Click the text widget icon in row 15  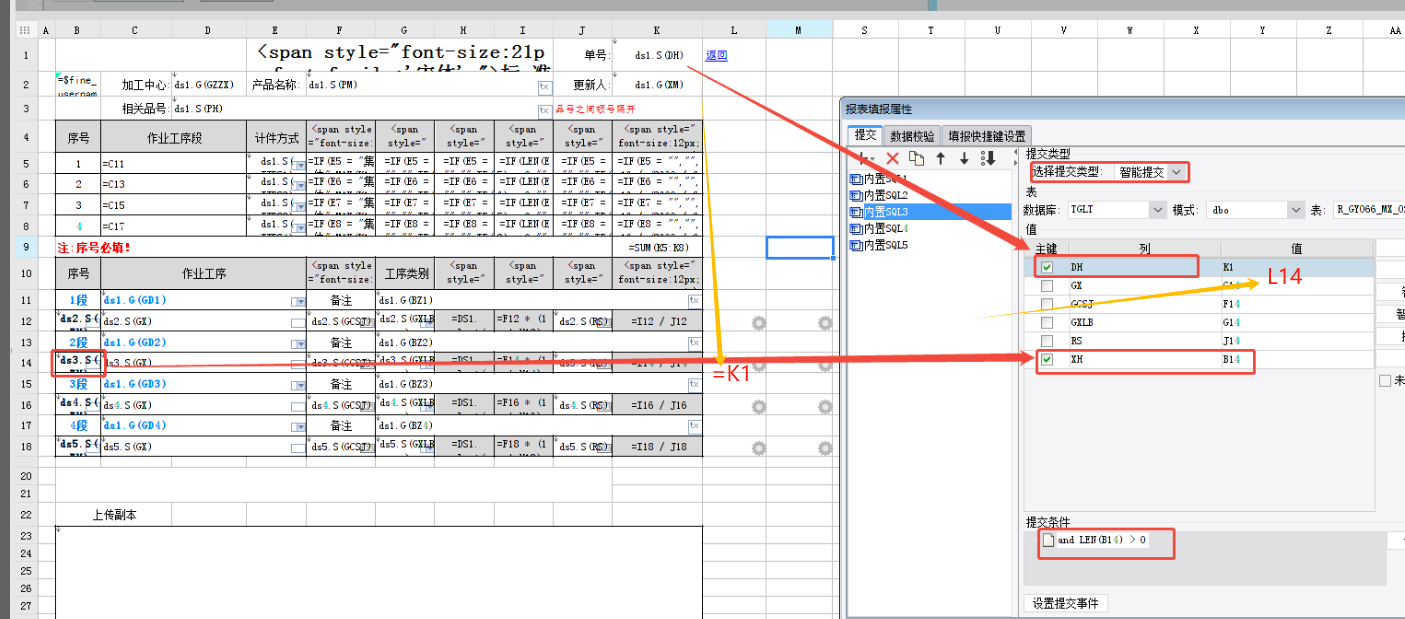[694, 384]
